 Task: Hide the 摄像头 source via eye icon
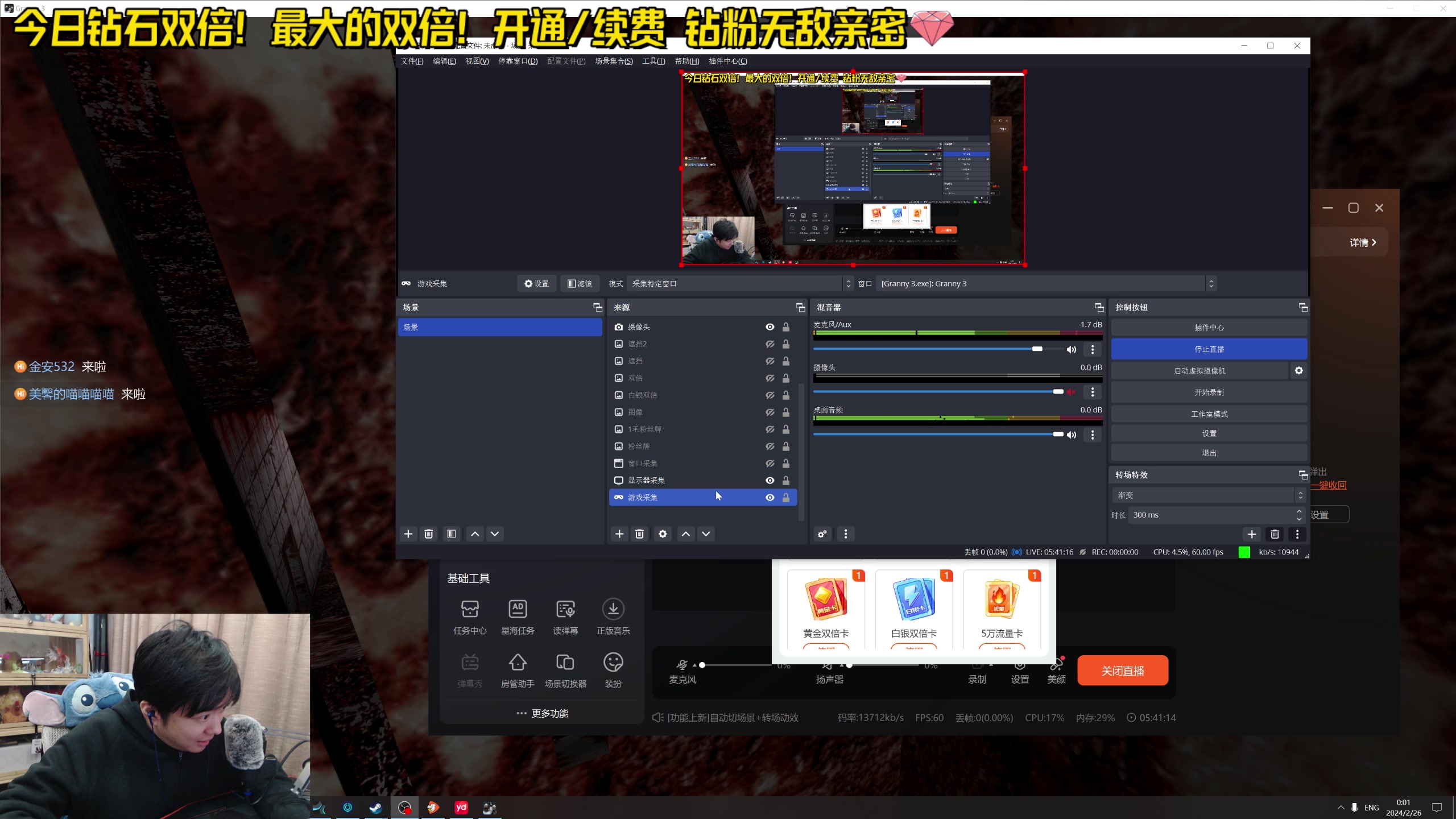[770, 327]
